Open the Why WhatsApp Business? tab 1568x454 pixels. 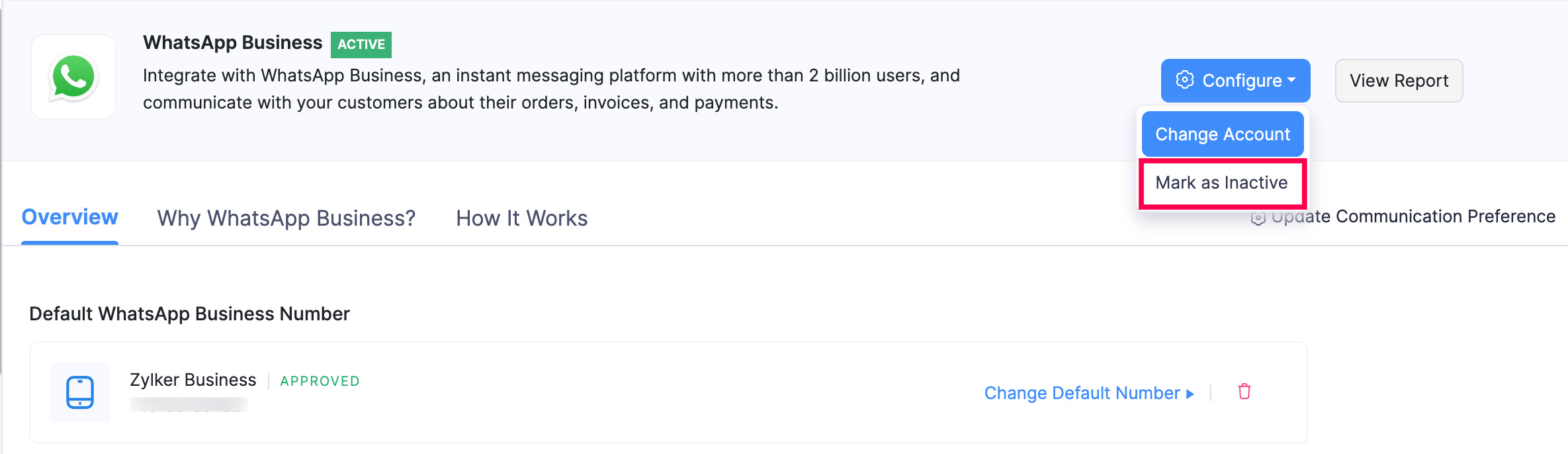tap(286, 218)
